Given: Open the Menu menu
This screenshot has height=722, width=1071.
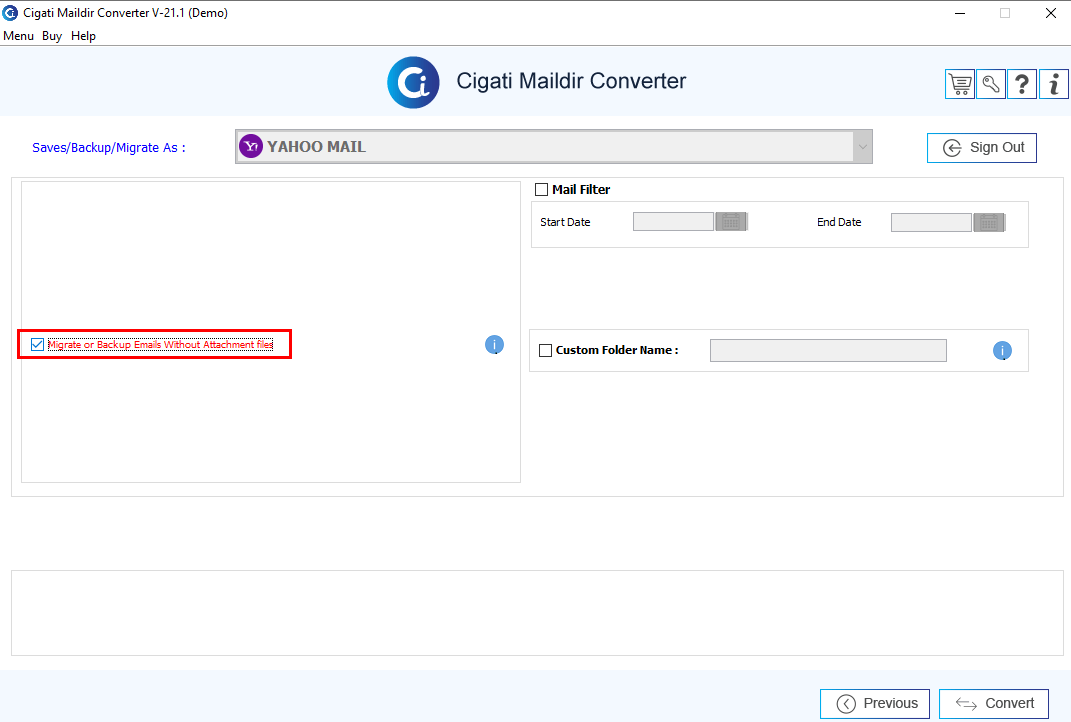Looking at the screenshot, I should pos(18,36).
